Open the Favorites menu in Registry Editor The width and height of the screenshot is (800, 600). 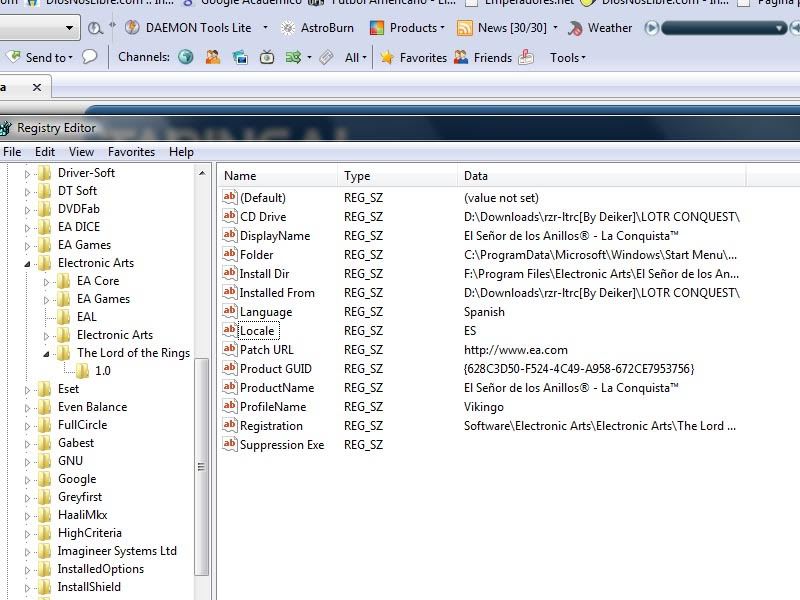click(x=131, y=152)
